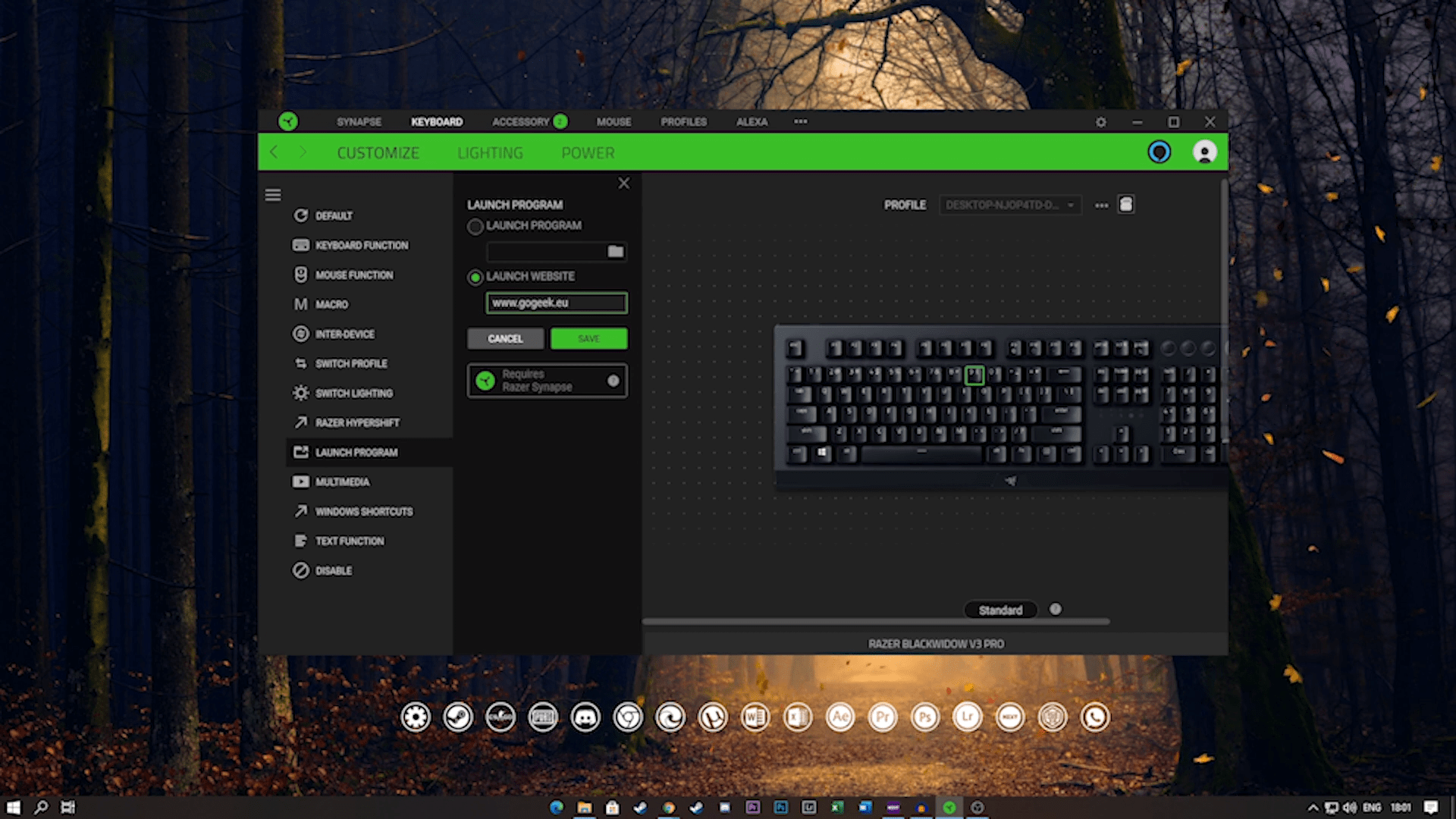
Task: Click the highlighted key on the keyboard image
Action: point(974,375)
